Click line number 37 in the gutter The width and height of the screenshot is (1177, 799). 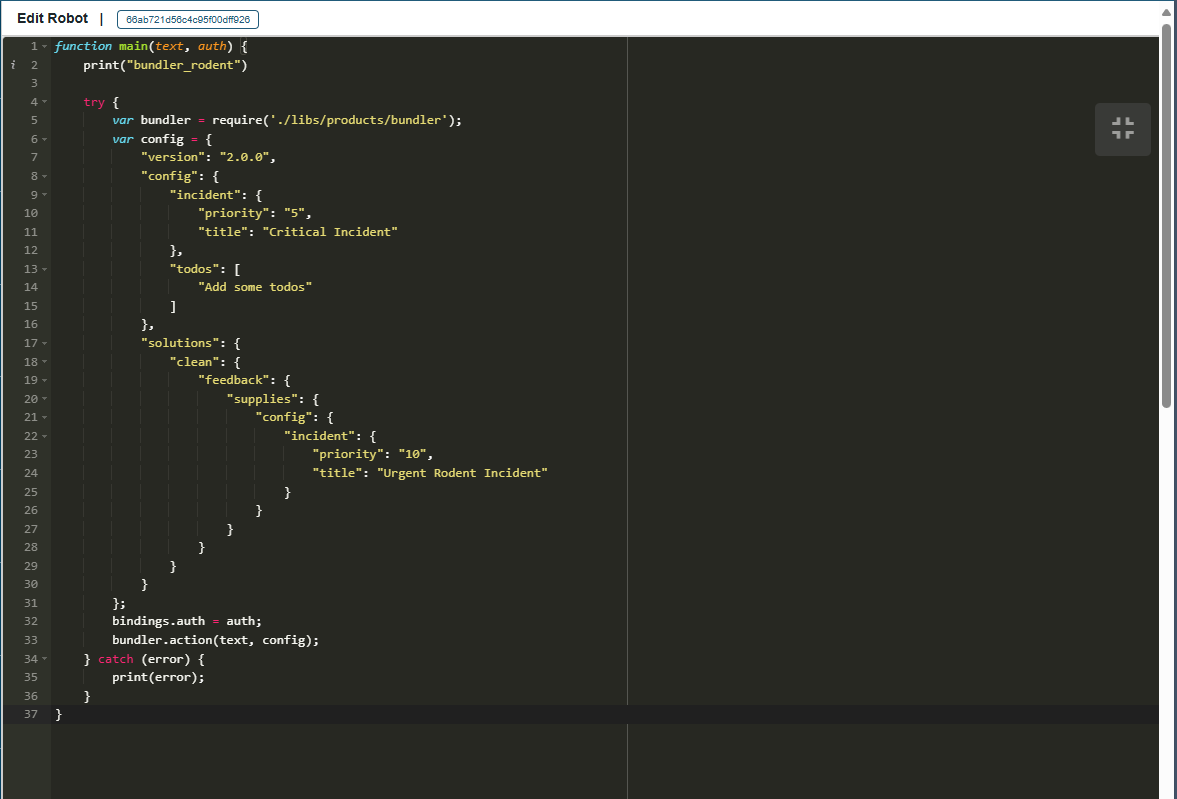point(31,714)
